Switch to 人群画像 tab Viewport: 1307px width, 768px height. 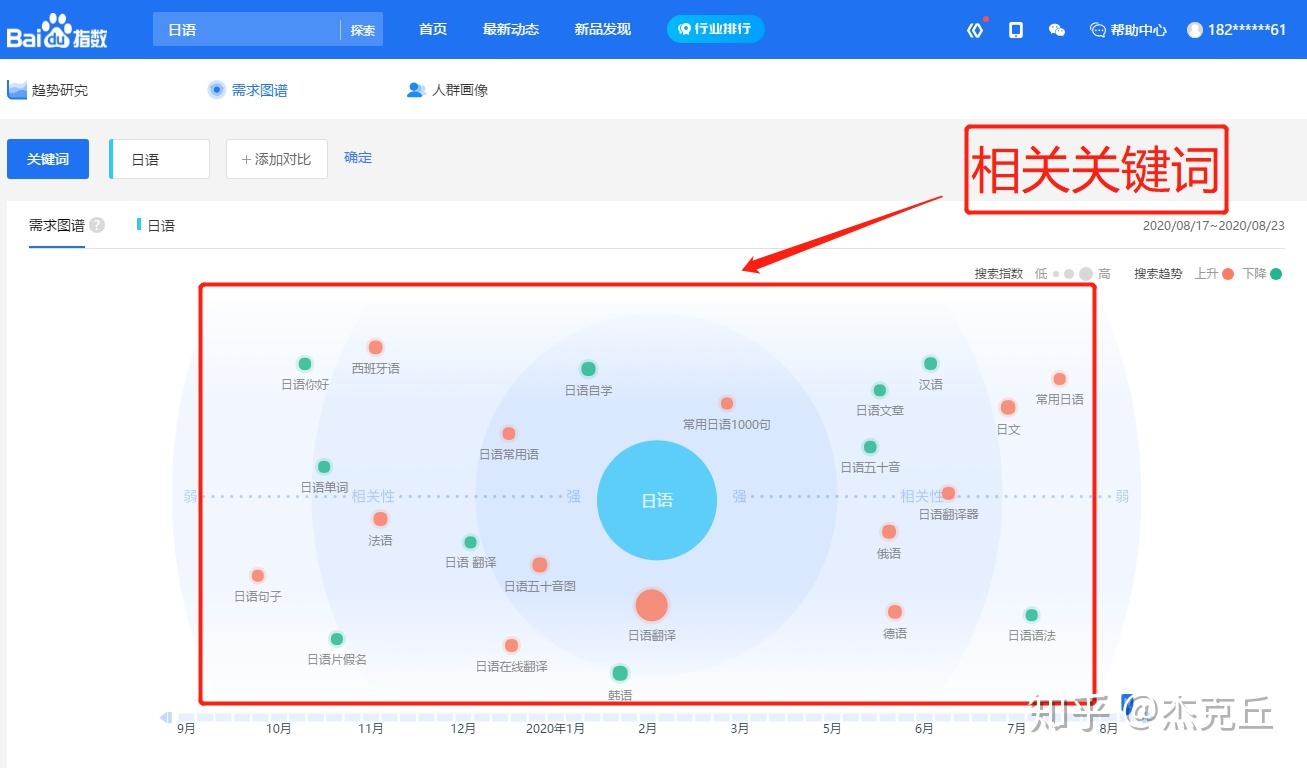click(447, 90)
